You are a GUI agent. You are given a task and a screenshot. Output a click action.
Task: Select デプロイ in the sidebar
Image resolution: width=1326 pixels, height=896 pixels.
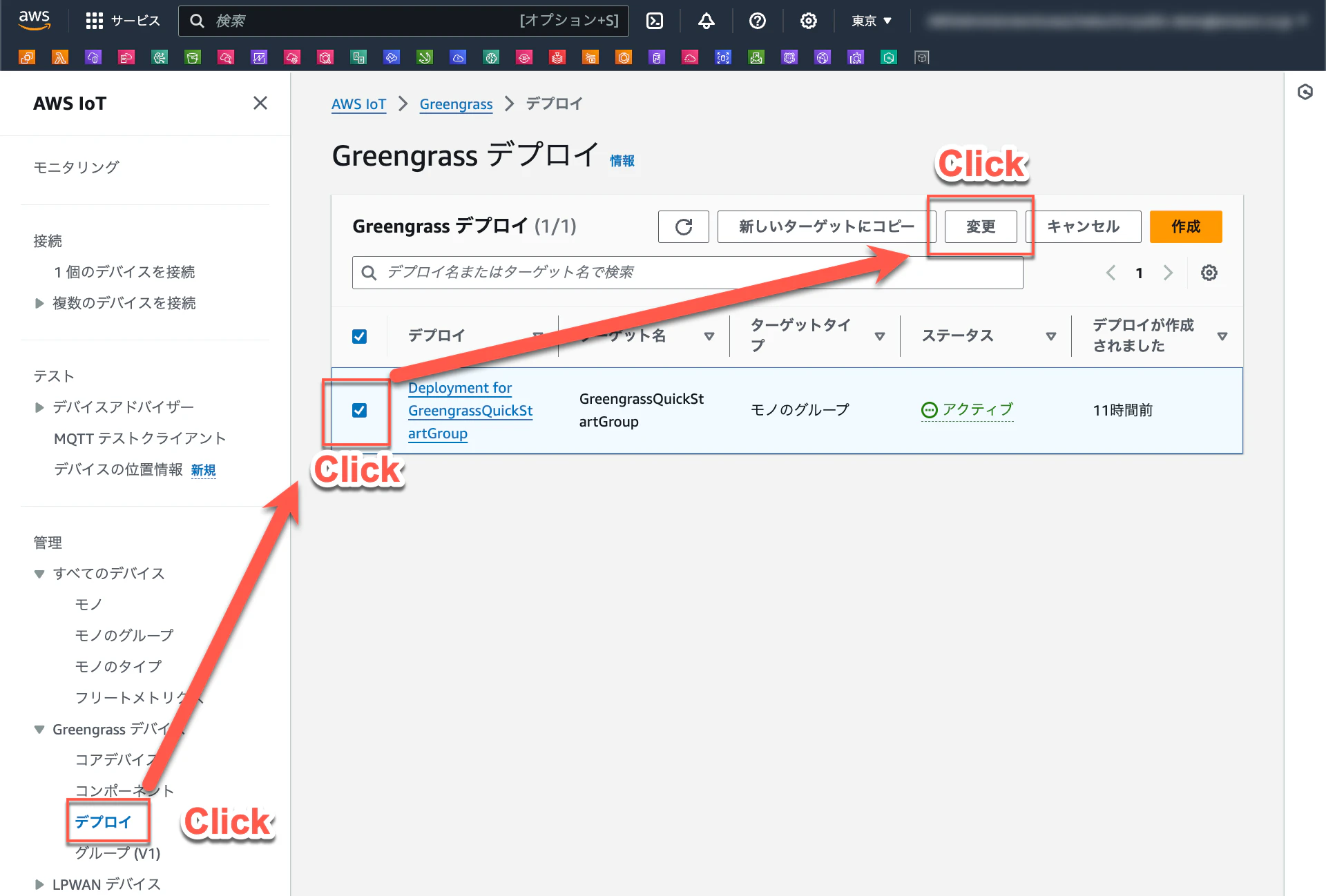(104, 822)
